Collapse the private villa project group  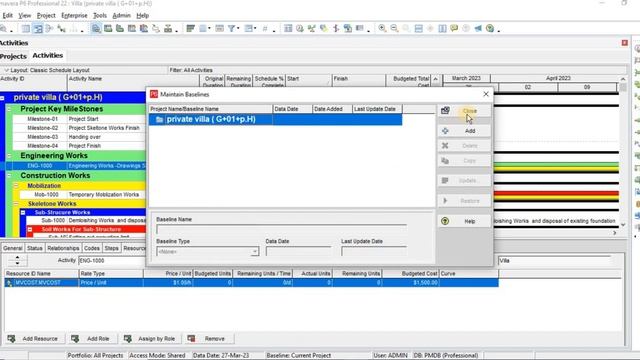click(2, 98)
